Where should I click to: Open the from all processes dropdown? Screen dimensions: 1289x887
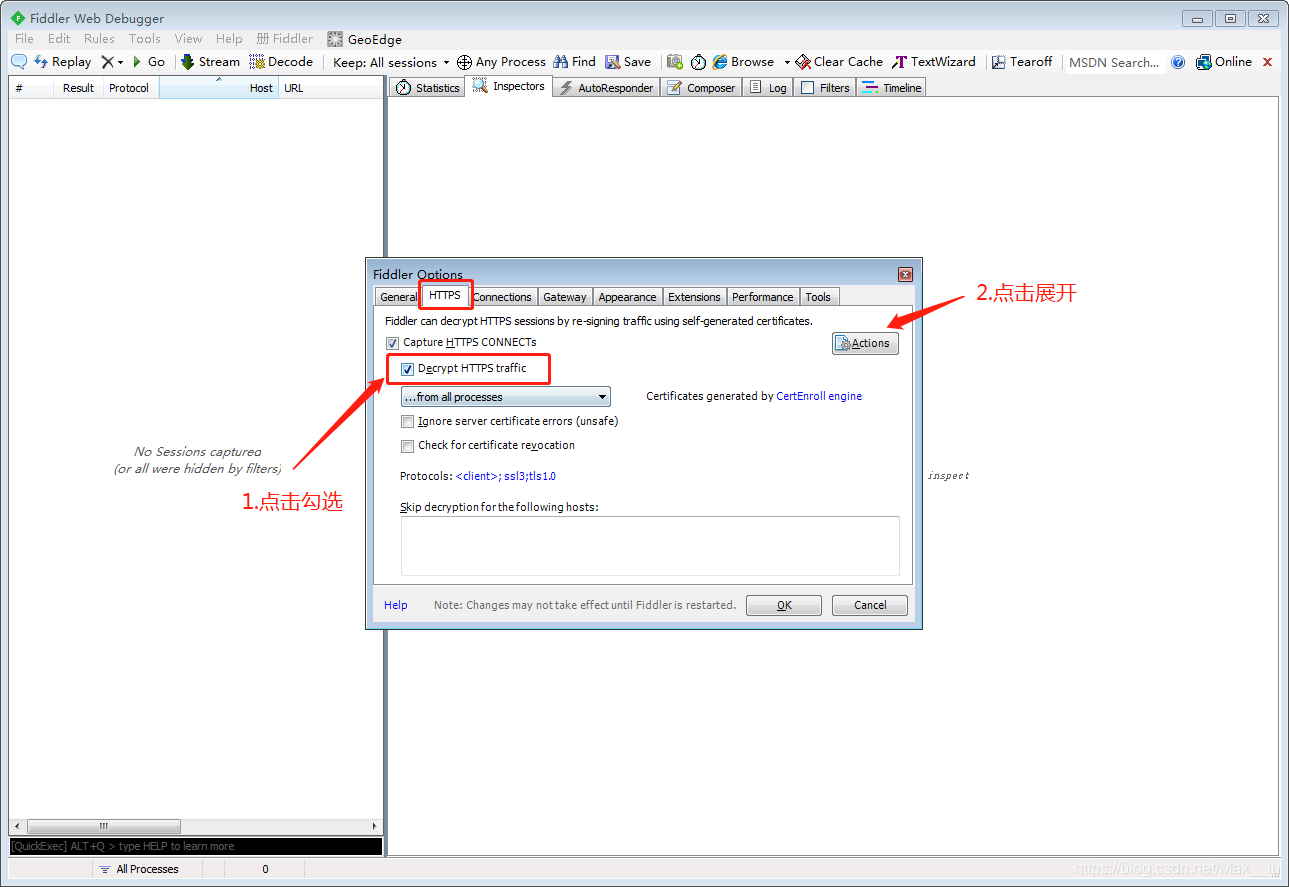506,397
